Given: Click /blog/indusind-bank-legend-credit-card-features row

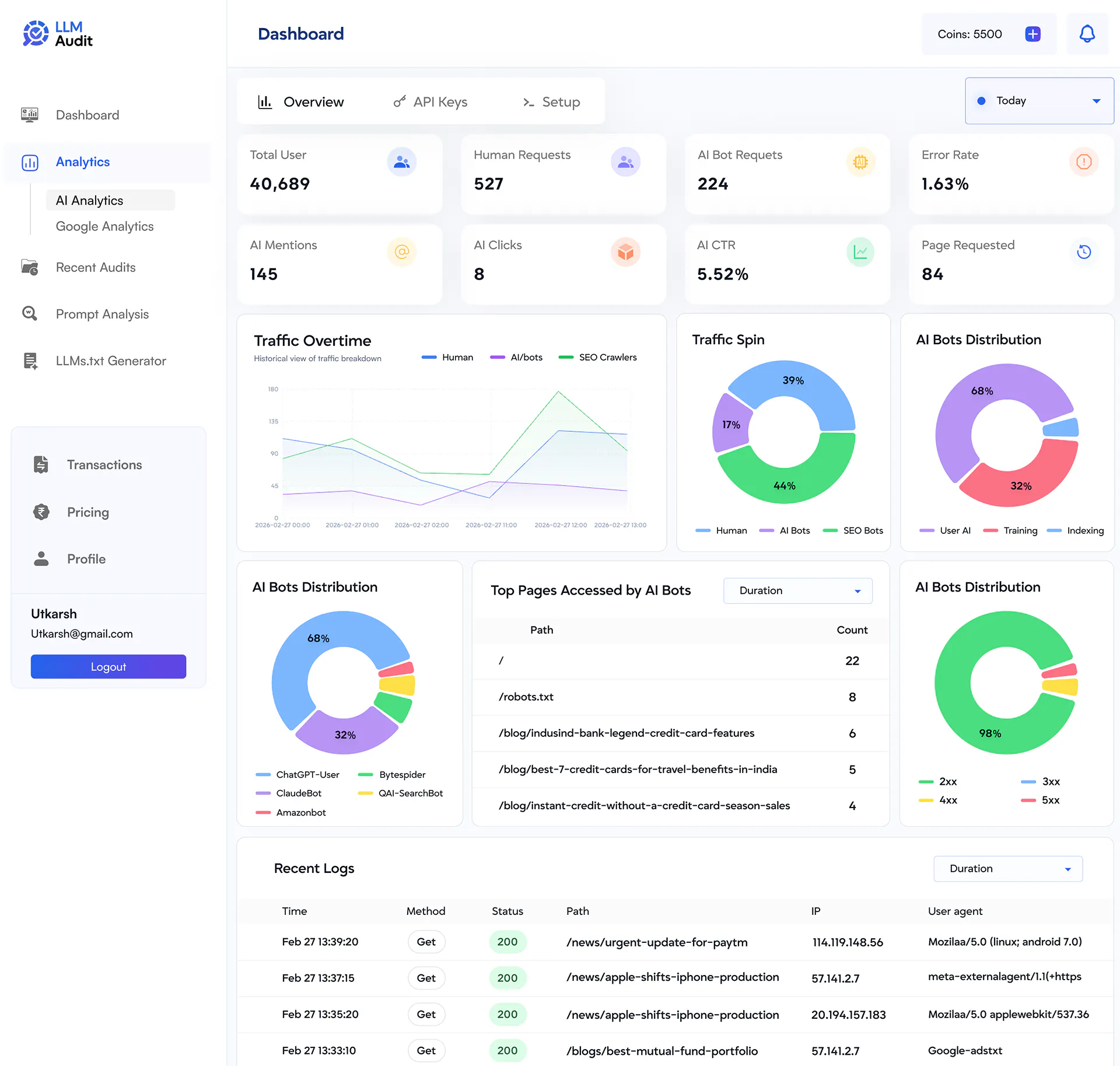Looking at the screenshot, I should tap(681, 733).
